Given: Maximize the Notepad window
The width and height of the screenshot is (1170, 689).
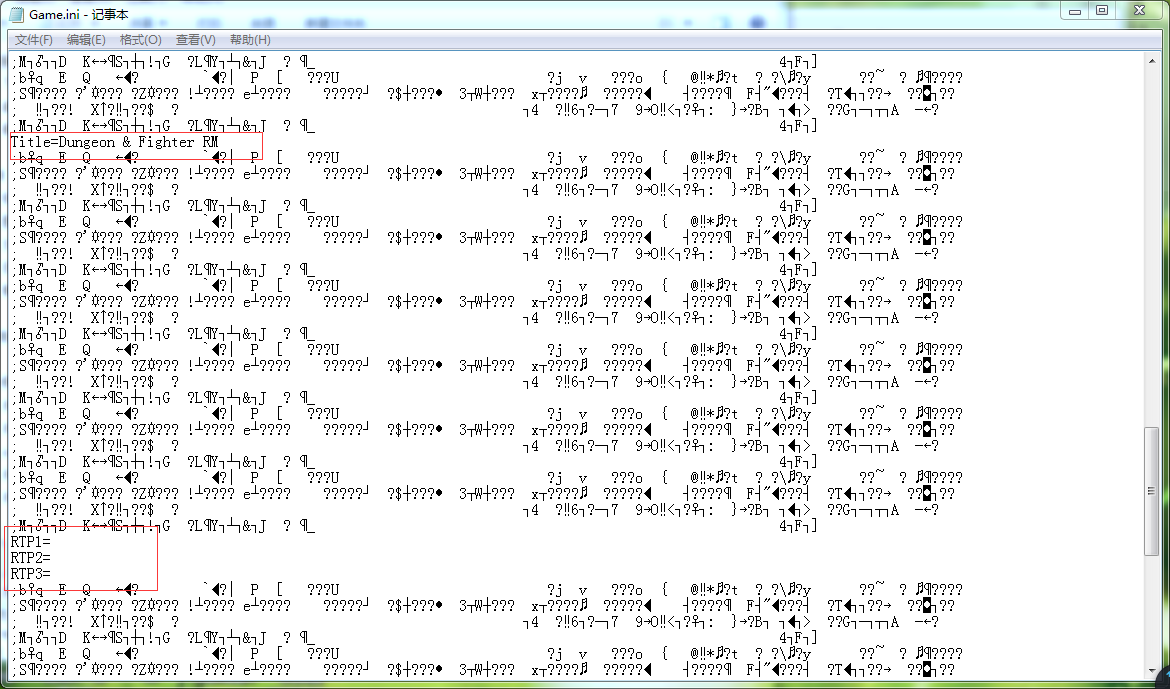Looking at the screenshot, I should coord(1102,10).
